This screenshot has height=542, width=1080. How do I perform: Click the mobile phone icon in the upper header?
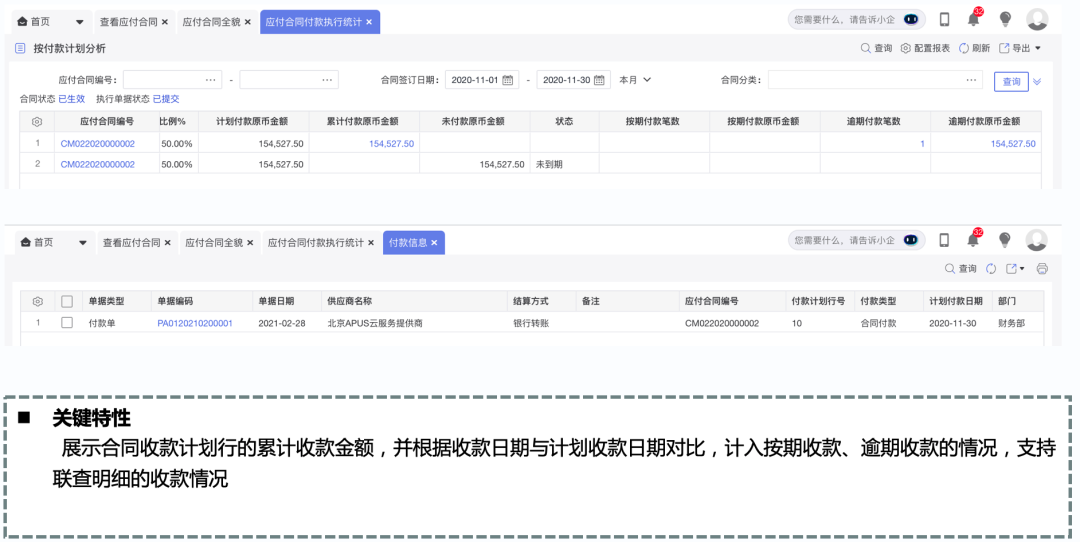click(x=944, y=19)
